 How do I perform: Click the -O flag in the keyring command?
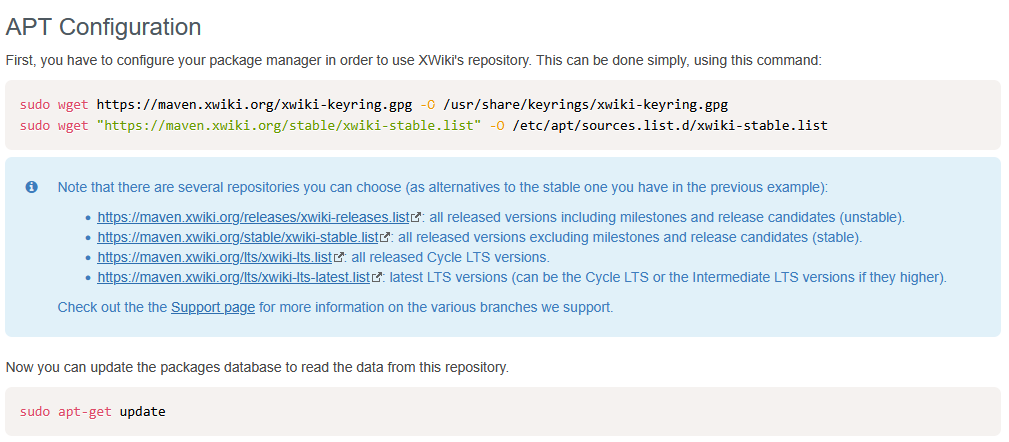[427, 103]
